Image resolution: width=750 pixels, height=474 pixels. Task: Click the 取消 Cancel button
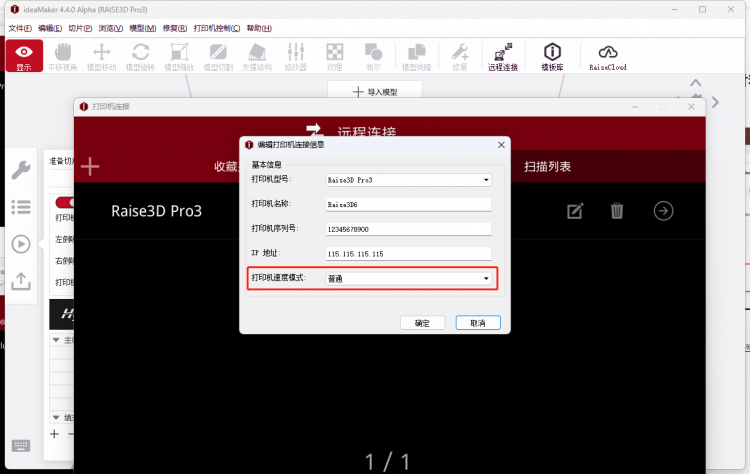(478, 323)
